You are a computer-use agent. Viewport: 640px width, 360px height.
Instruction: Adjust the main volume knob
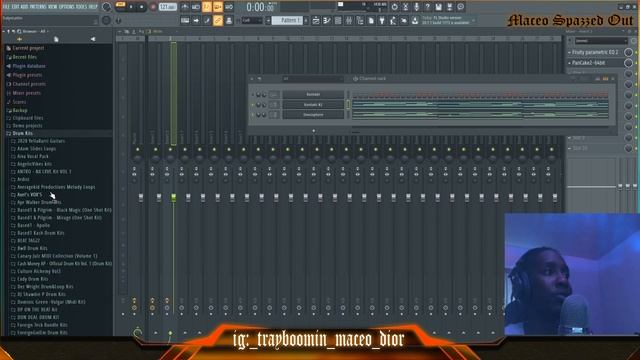(x=107, y=7)
